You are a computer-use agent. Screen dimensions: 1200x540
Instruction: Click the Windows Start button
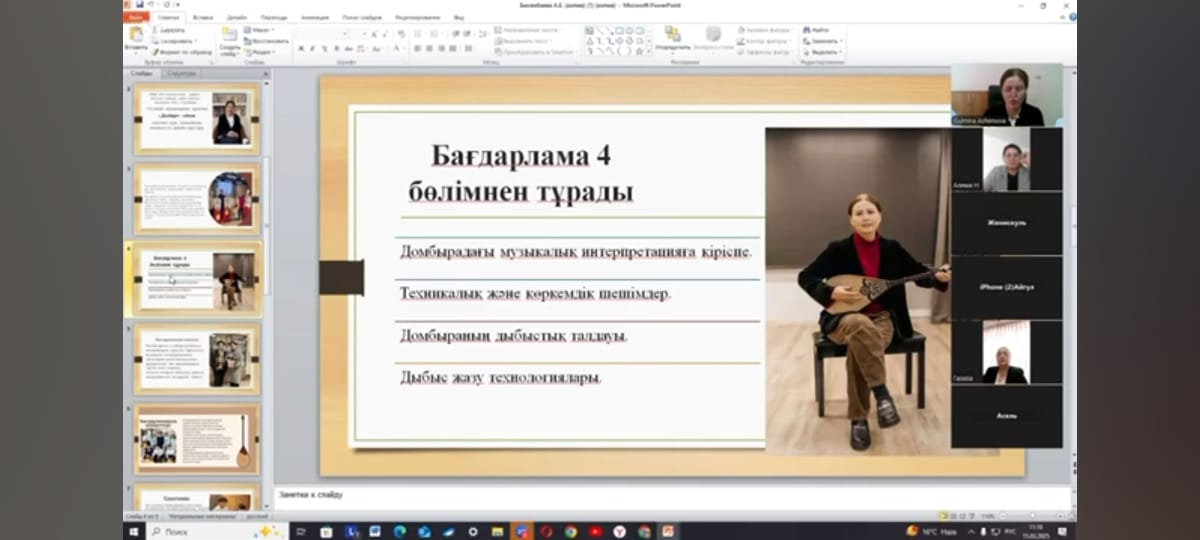pyautogui.click(x=133, y=531)
